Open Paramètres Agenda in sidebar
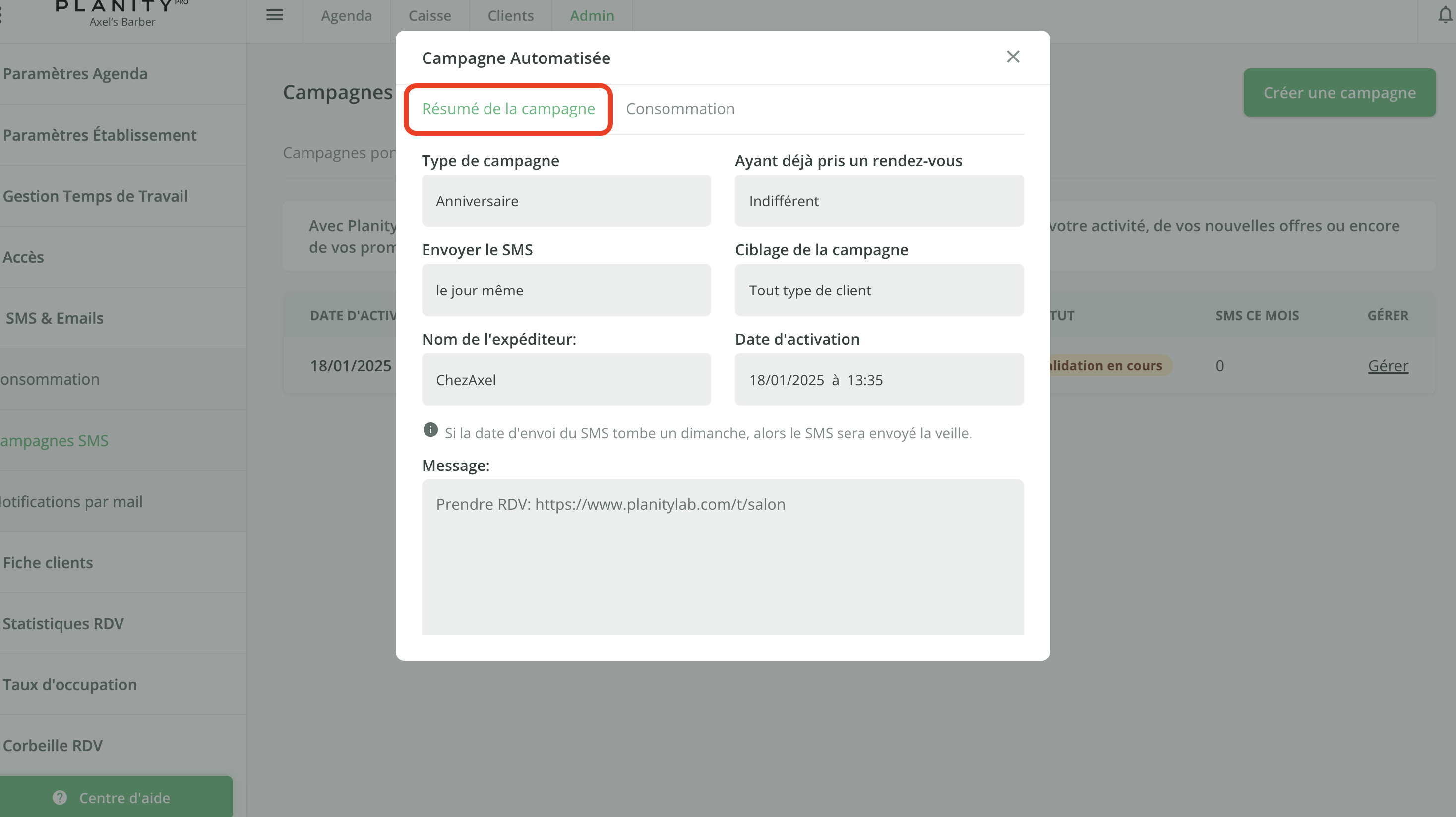The image size is (1456, 817). pyautogui.click(x=75, y=74)
